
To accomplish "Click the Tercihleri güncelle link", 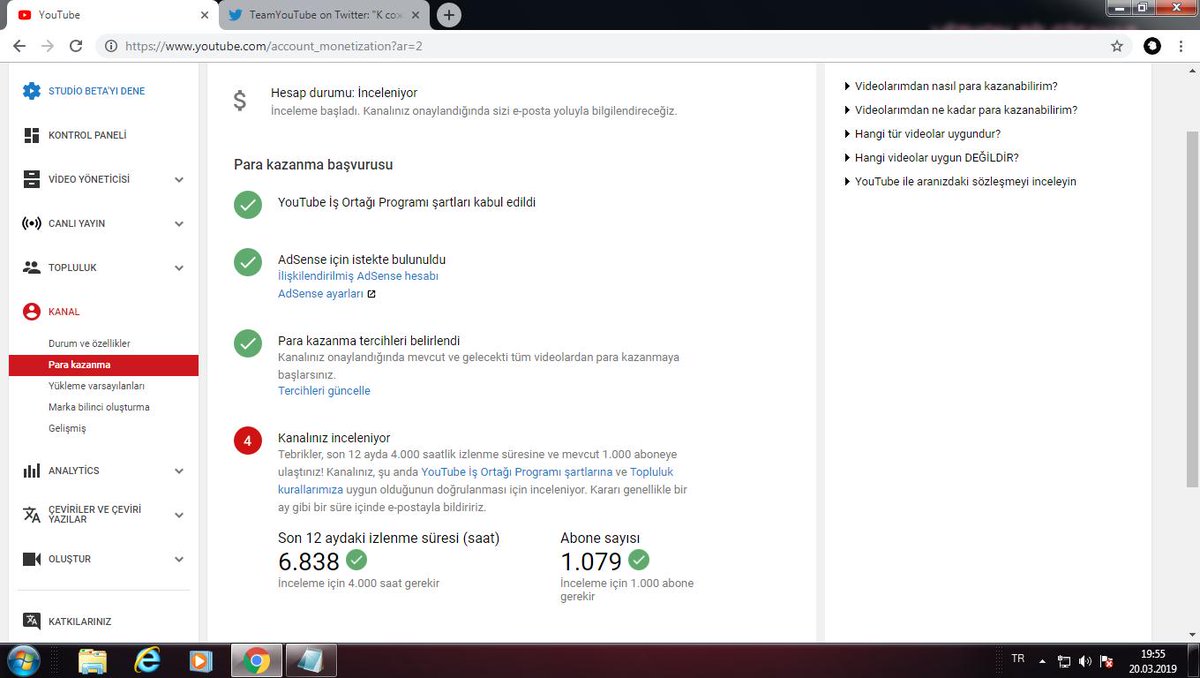I will [324, 391].
